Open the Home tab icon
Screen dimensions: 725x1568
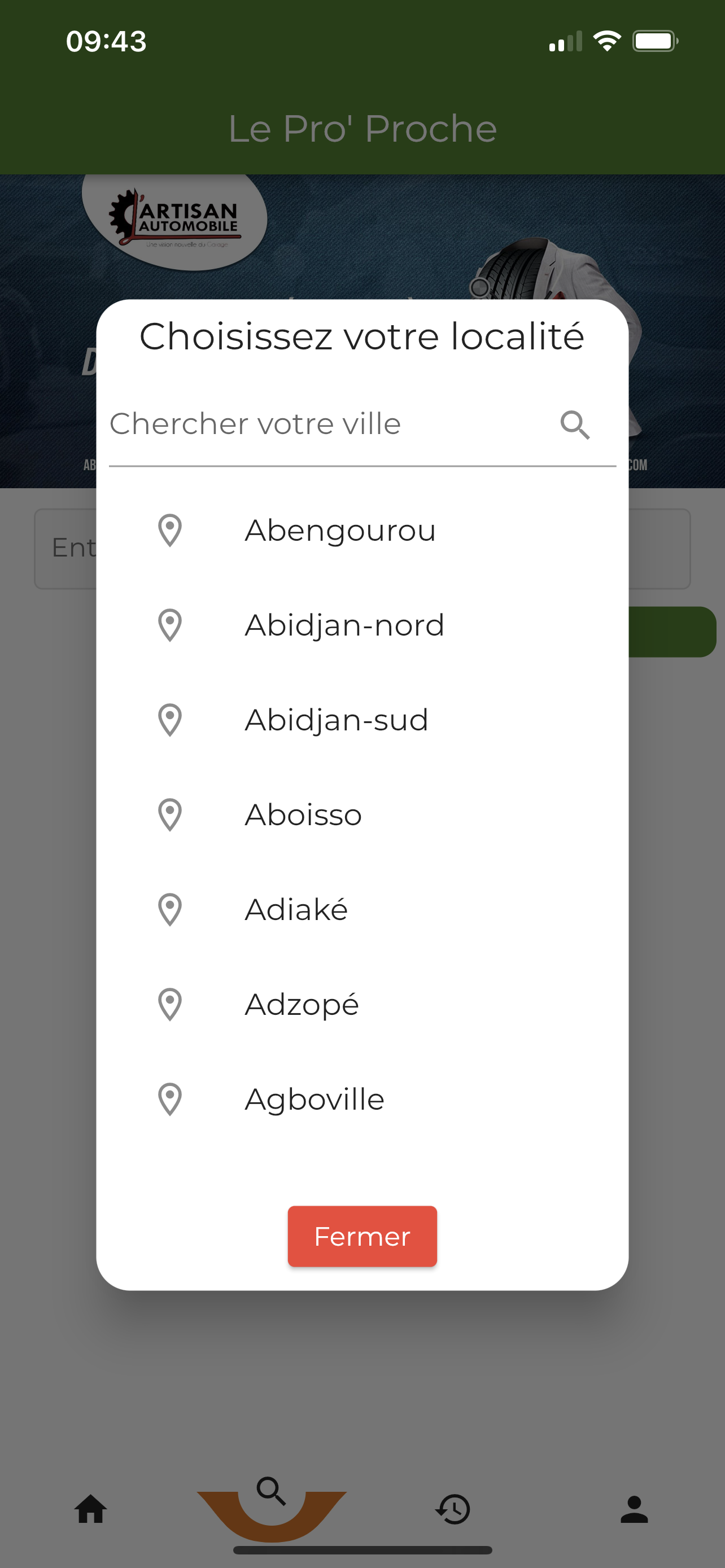pos(91,1509)
